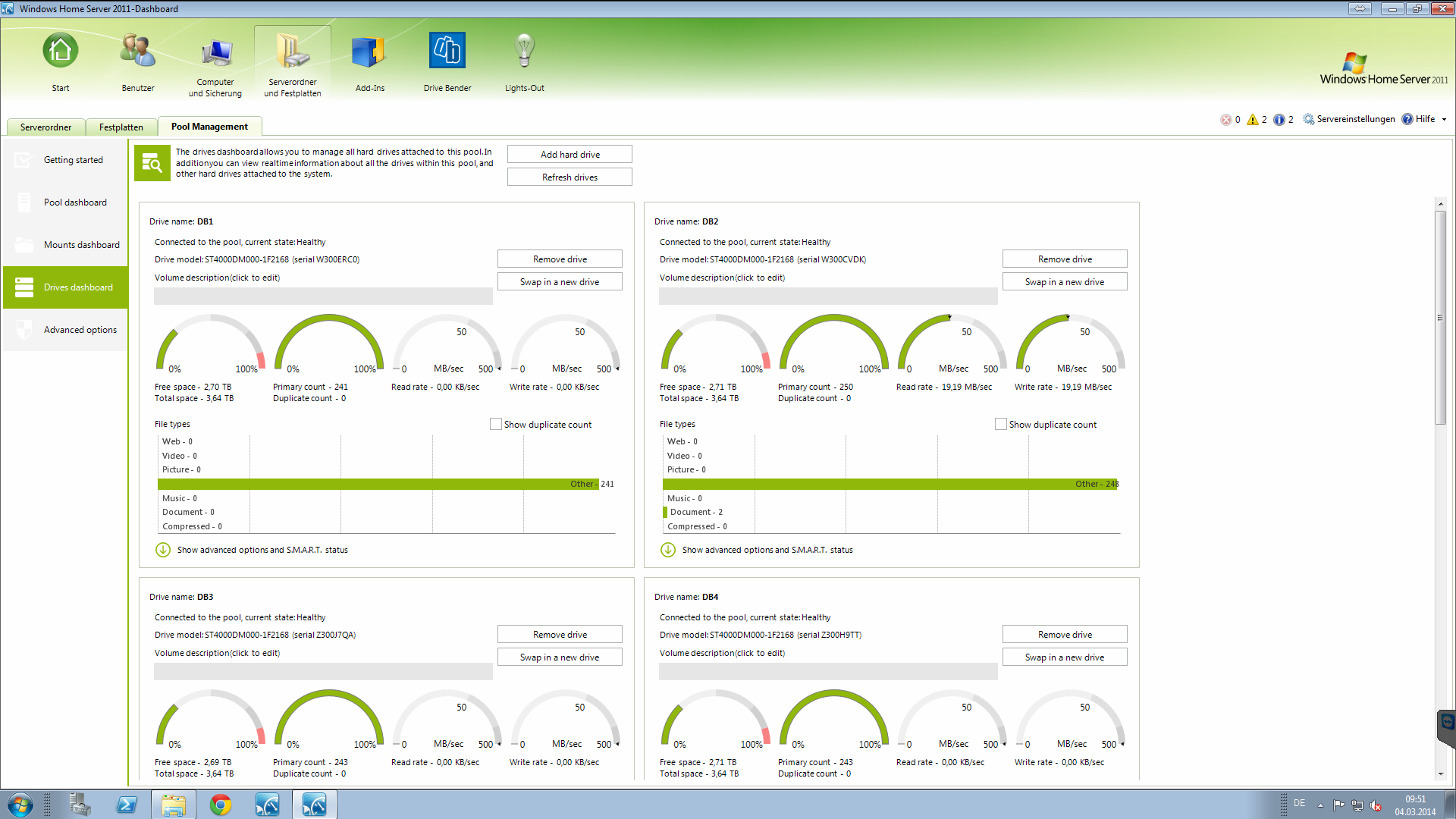Image resolution: width=1456 pixels, height=819 pixels.
Task: Show hidden tray icons arrow
Action: [x=1320, y=805]
